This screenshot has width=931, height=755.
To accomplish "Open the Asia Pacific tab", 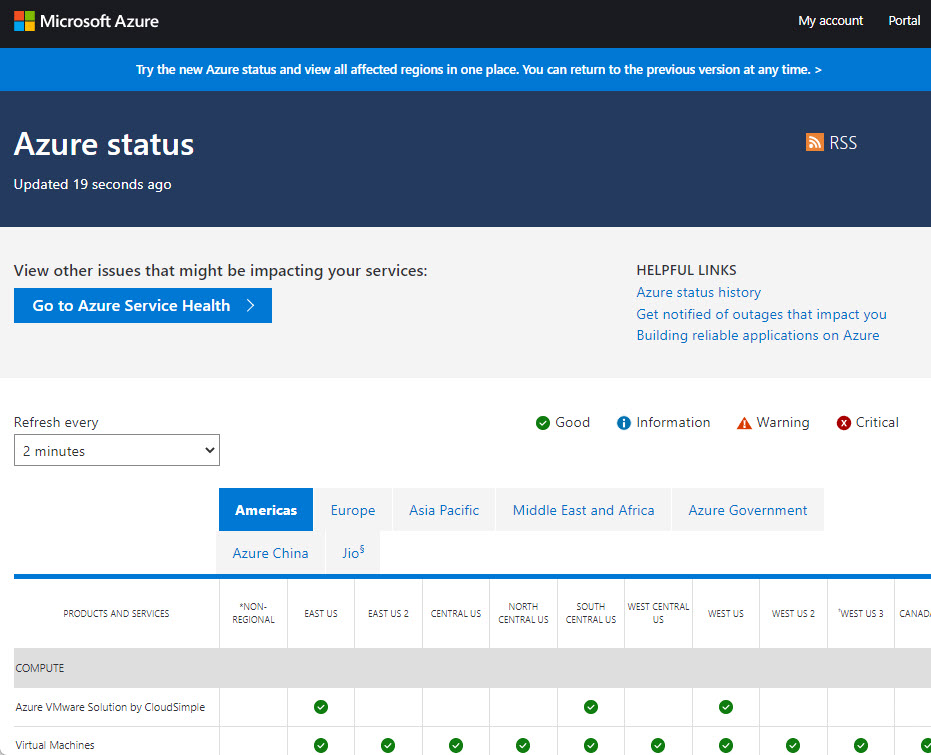I will 444,510.
